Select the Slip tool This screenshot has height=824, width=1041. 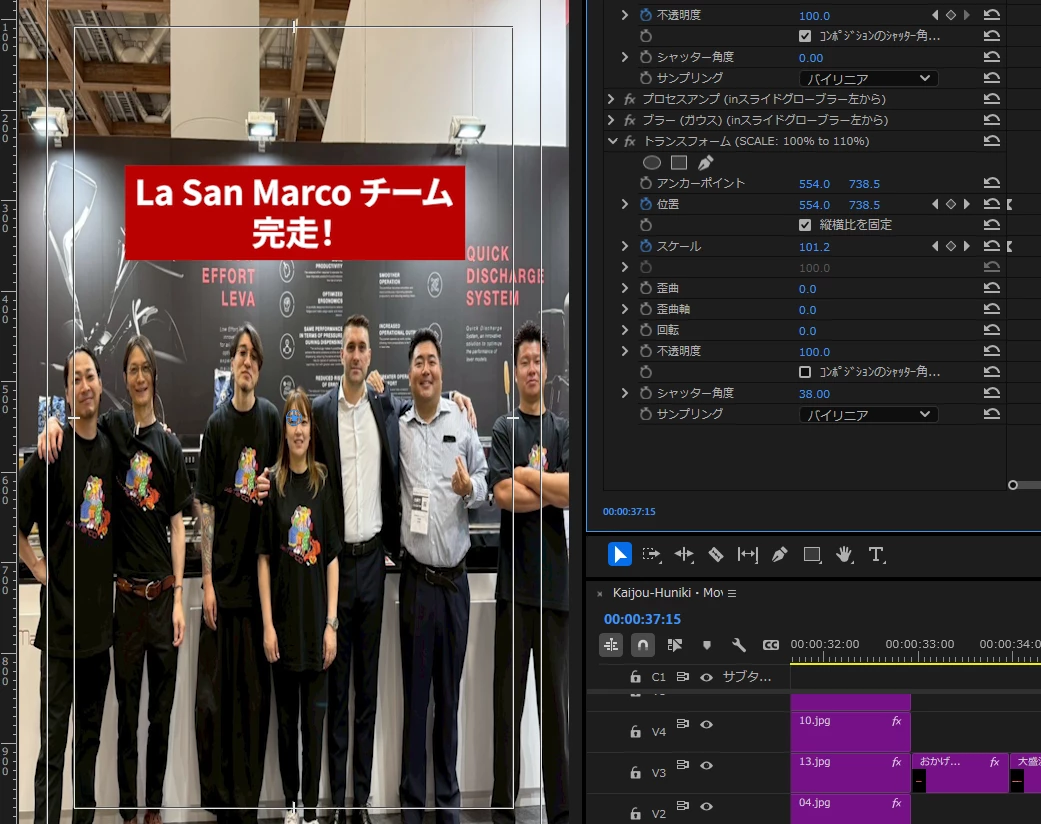click(x=748, y=554)
